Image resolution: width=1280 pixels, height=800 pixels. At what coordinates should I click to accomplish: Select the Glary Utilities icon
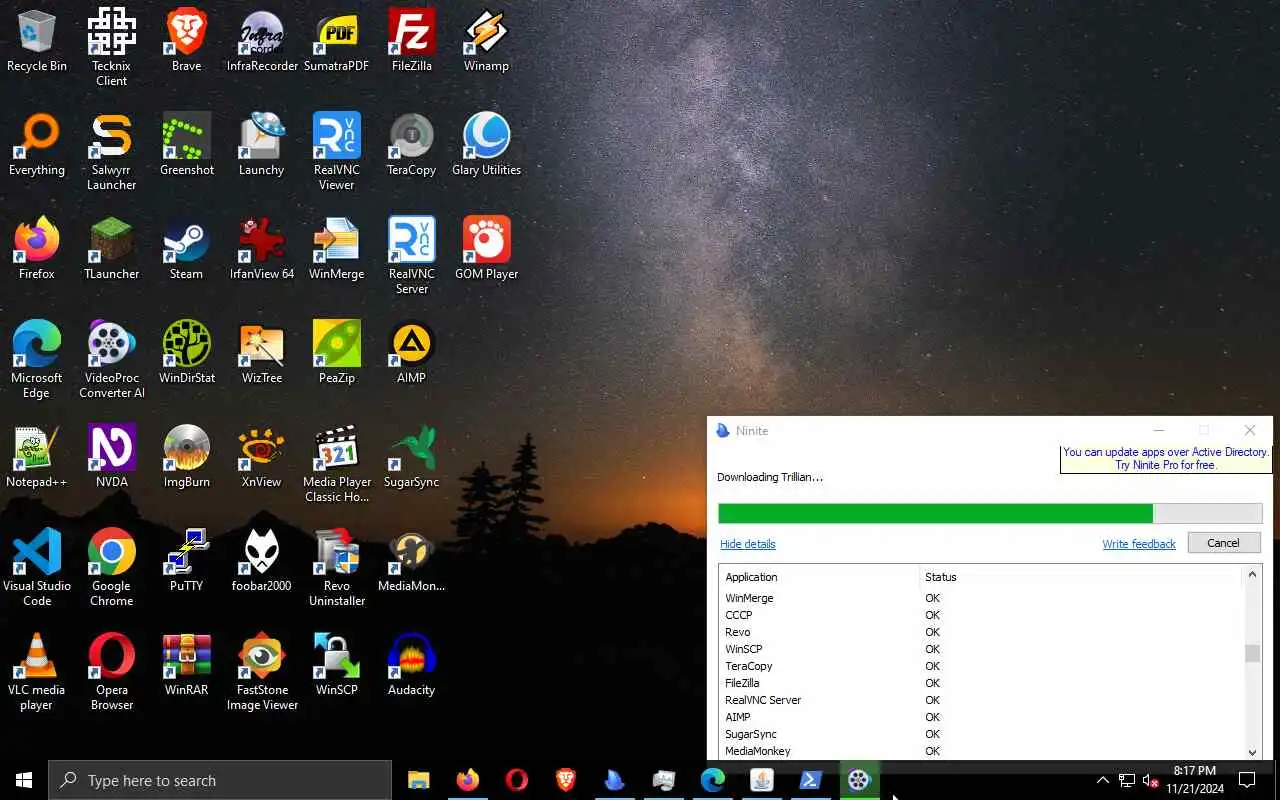(x=487, y=146)
